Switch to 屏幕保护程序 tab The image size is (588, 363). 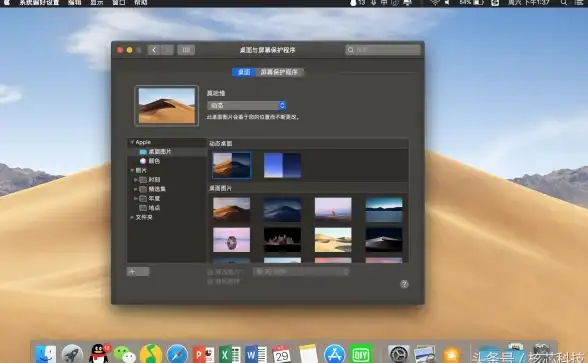279,72
